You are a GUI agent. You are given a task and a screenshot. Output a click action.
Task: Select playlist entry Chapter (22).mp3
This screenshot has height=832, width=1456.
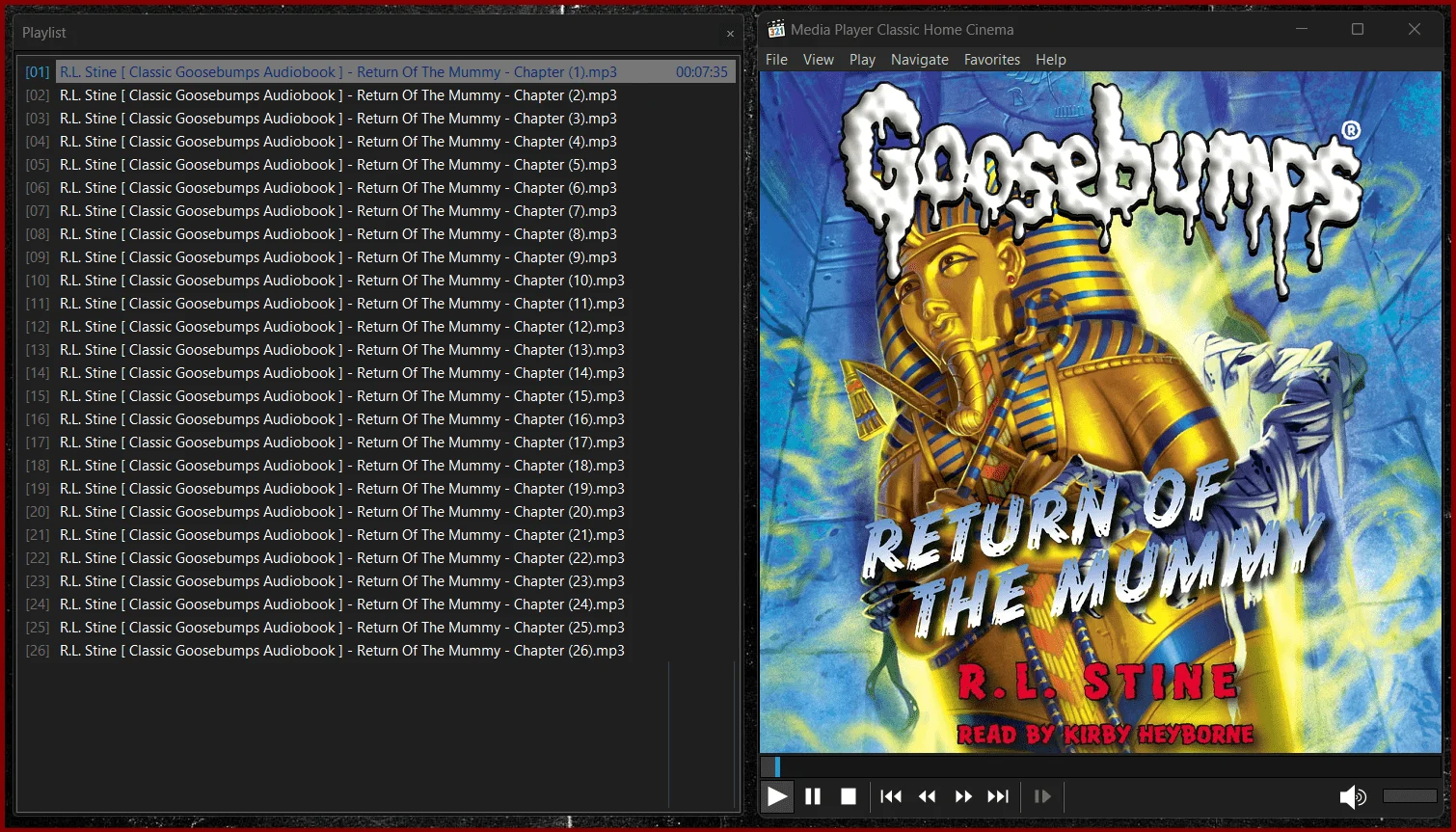(x=380, y=558)
